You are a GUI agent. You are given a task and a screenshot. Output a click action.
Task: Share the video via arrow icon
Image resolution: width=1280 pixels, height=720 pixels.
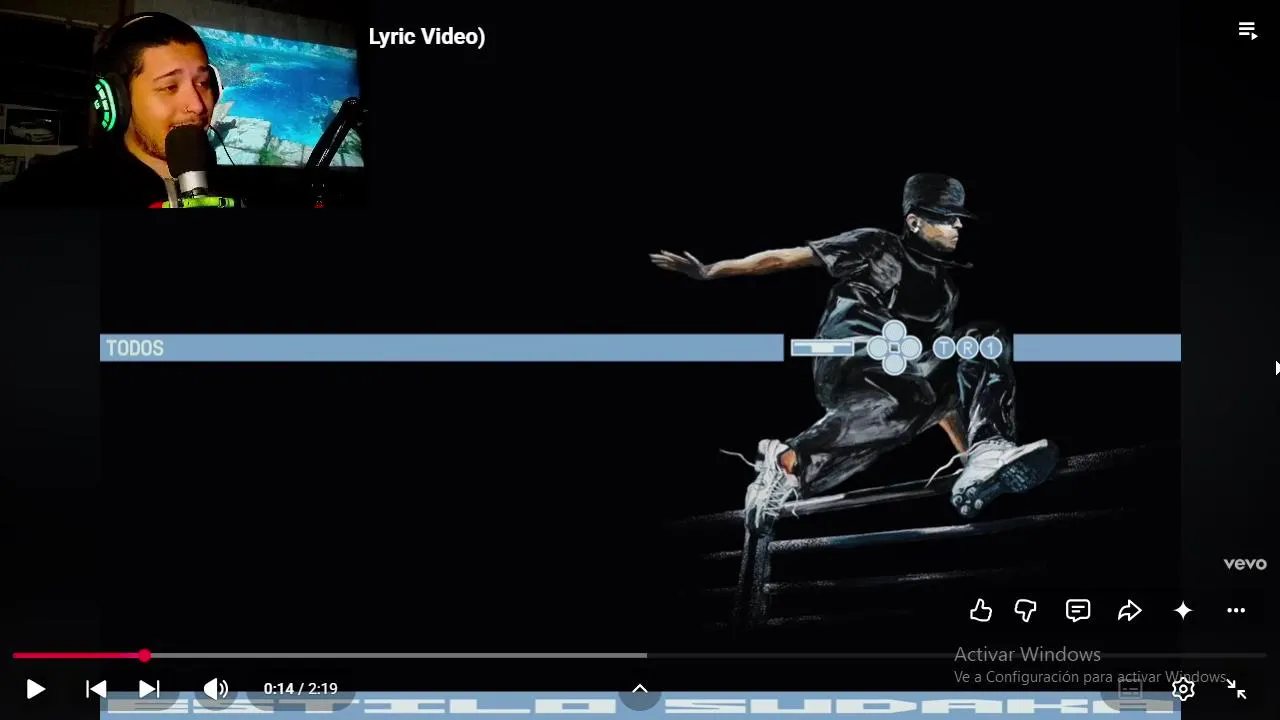click(x=1130, y=610)
